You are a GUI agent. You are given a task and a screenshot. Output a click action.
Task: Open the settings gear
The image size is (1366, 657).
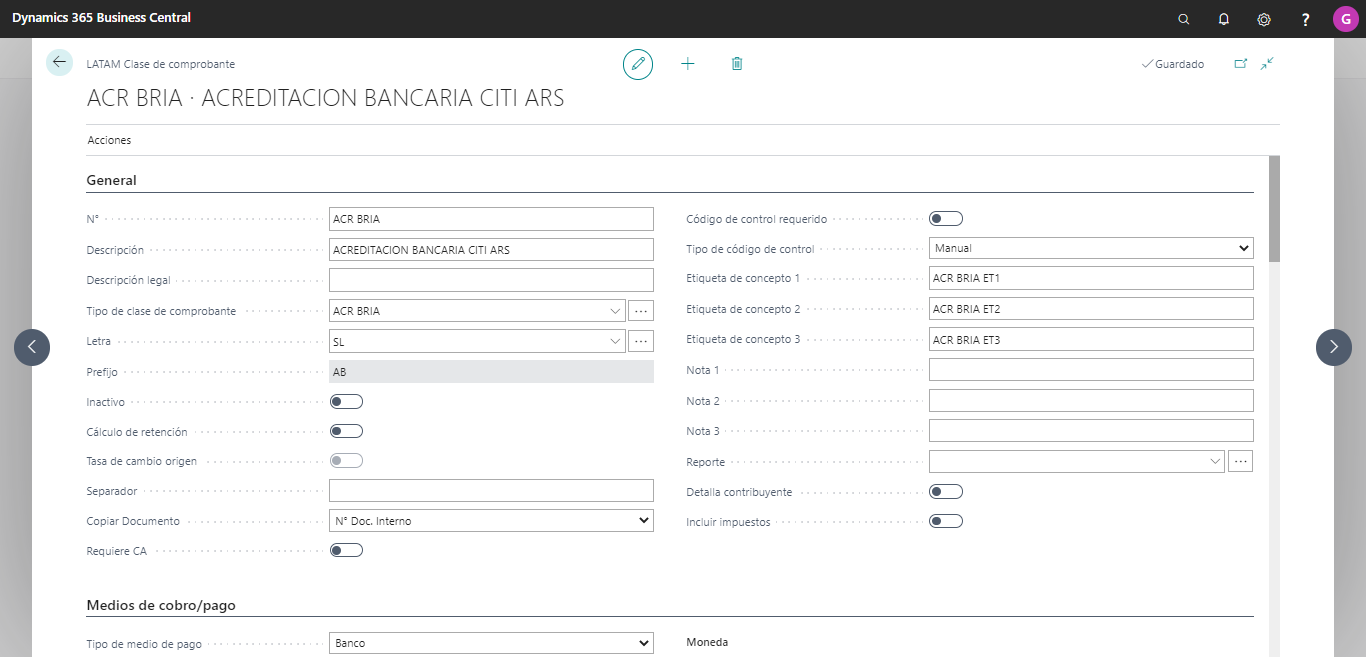[x=1264, y=19]
